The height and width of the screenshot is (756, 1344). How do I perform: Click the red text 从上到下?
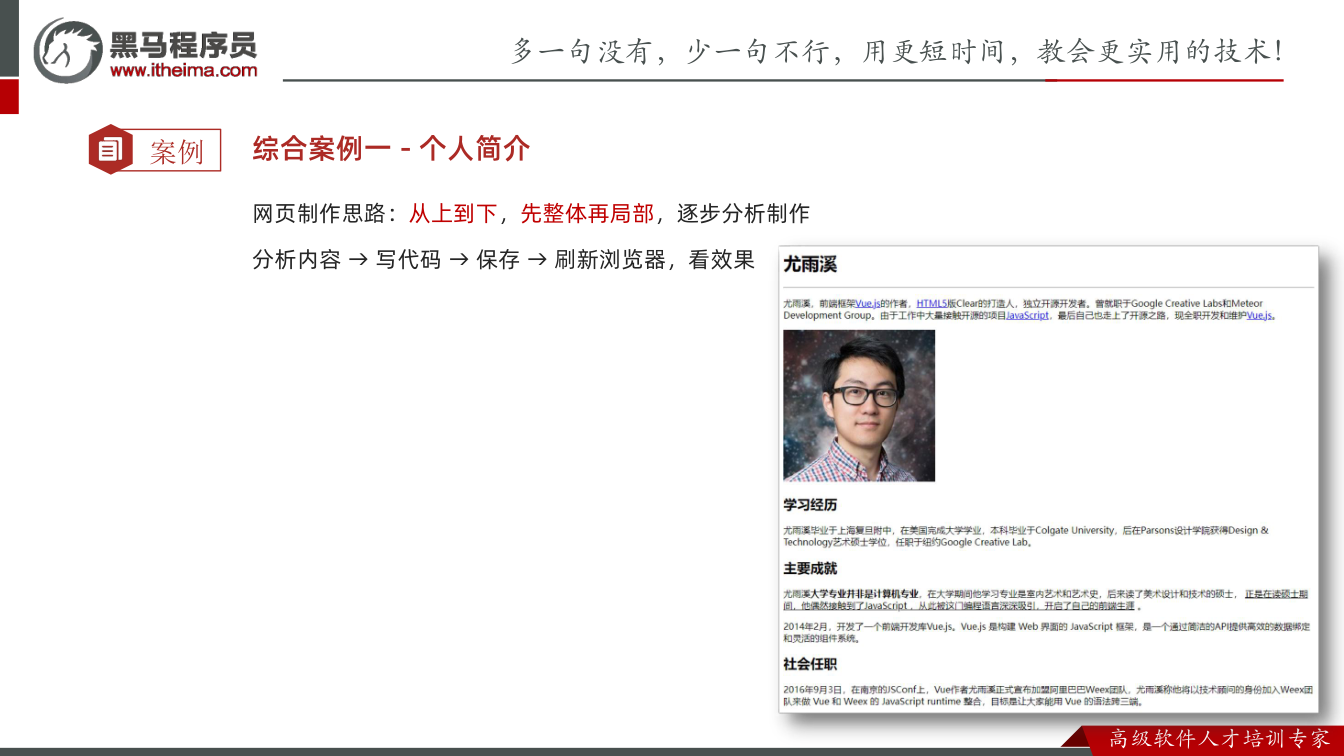(x=453, y=214)
